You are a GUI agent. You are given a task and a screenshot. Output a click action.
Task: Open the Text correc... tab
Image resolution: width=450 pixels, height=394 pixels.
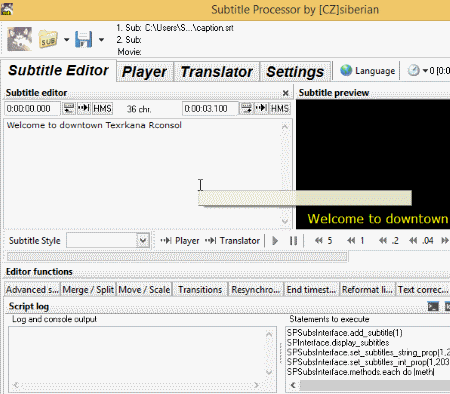pyautogui.click(x=423, y=290)
